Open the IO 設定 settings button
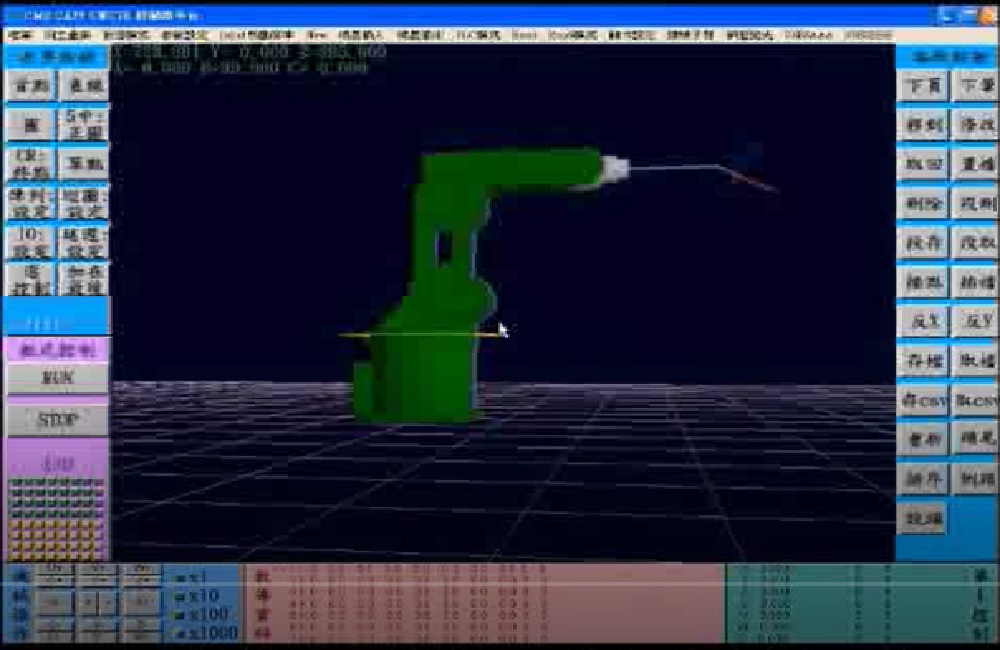Screen dimensions: 1000x650 (30, 242)
